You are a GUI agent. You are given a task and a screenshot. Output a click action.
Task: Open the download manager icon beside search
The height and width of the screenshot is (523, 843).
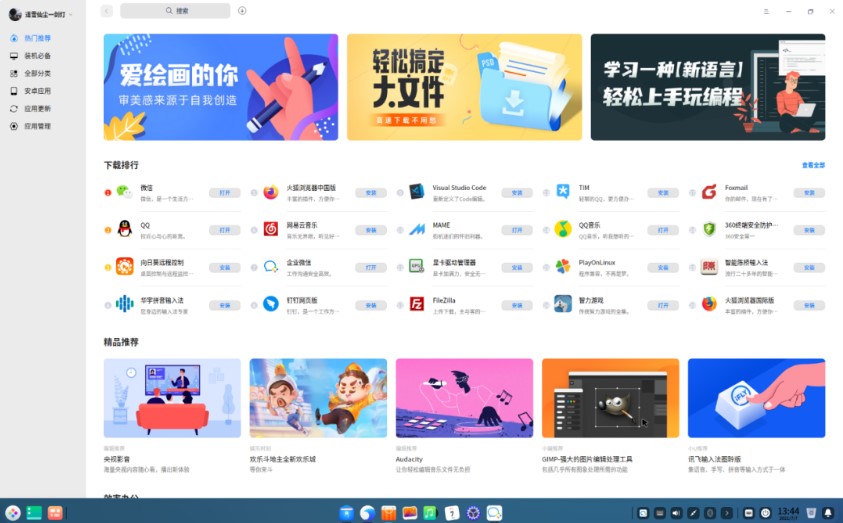242,11
